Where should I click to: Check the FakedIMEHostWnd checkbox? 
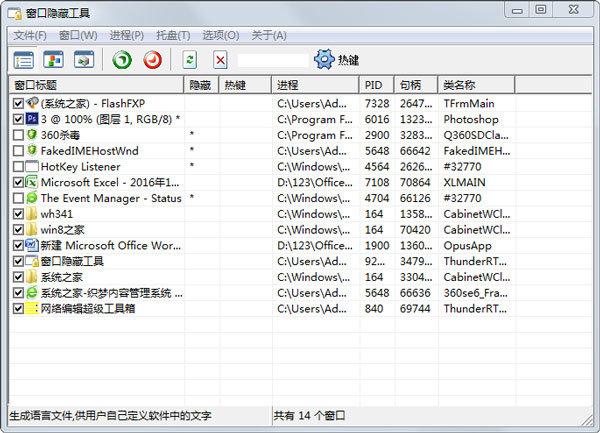coord(18,151)
